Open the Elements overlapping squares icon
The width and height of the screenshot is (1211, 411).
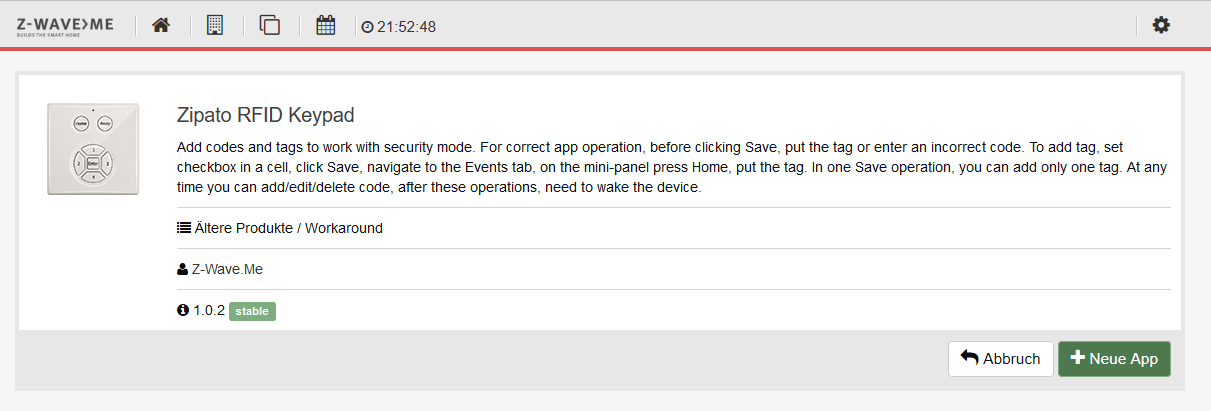[270, 25]
